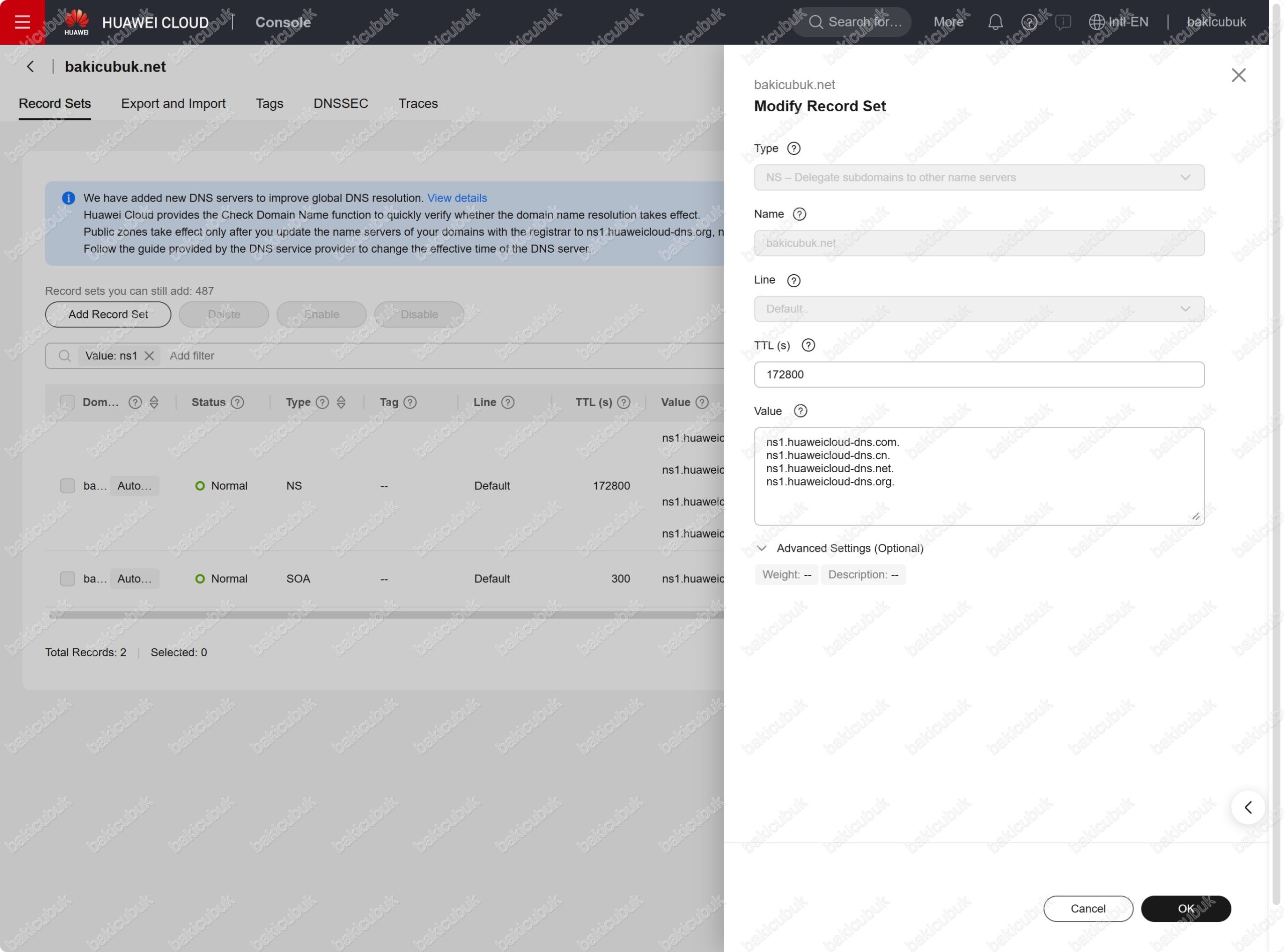Screen dimensions: 1284x952
Task: Sort by the Type column arrows
Action: click(342, 402)
